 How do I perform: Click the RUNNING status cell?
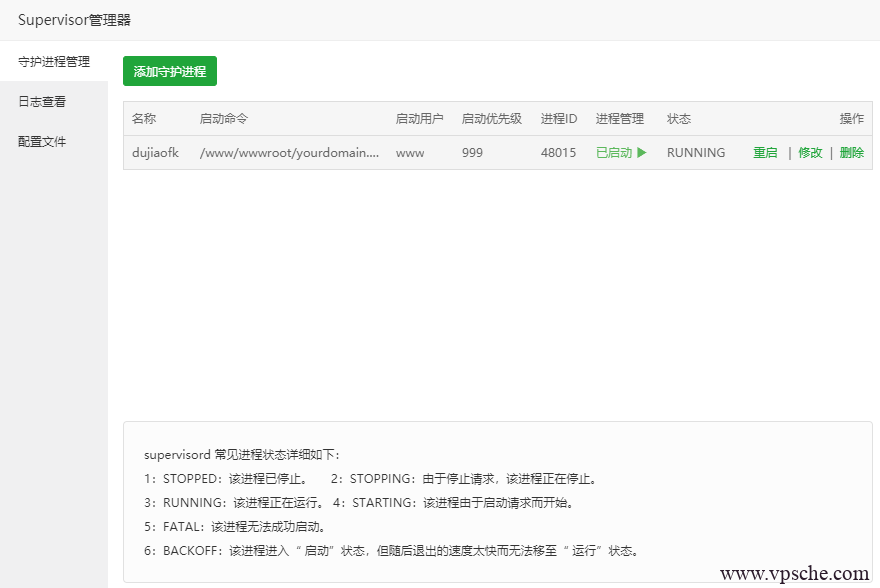[696, 153]
